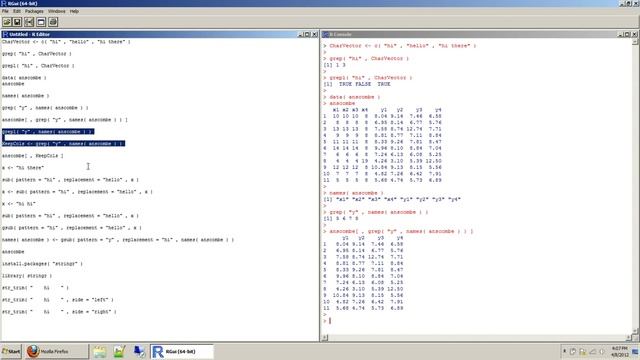This screenshot has width=640, height=360.
Task: Click editor line str_trim with side = "right"
Action: pyautogui.click(x=59, y=311)
